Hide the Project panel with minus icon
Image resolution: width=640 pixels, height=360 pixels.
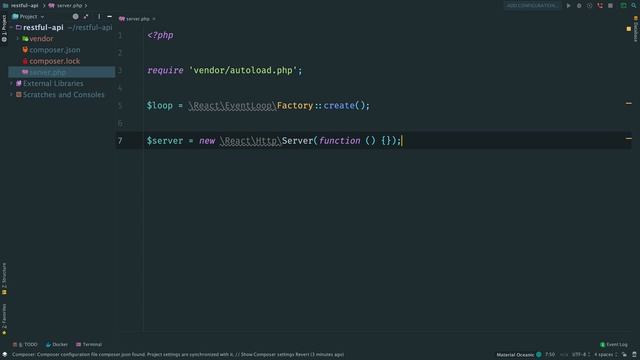(109, 17)
